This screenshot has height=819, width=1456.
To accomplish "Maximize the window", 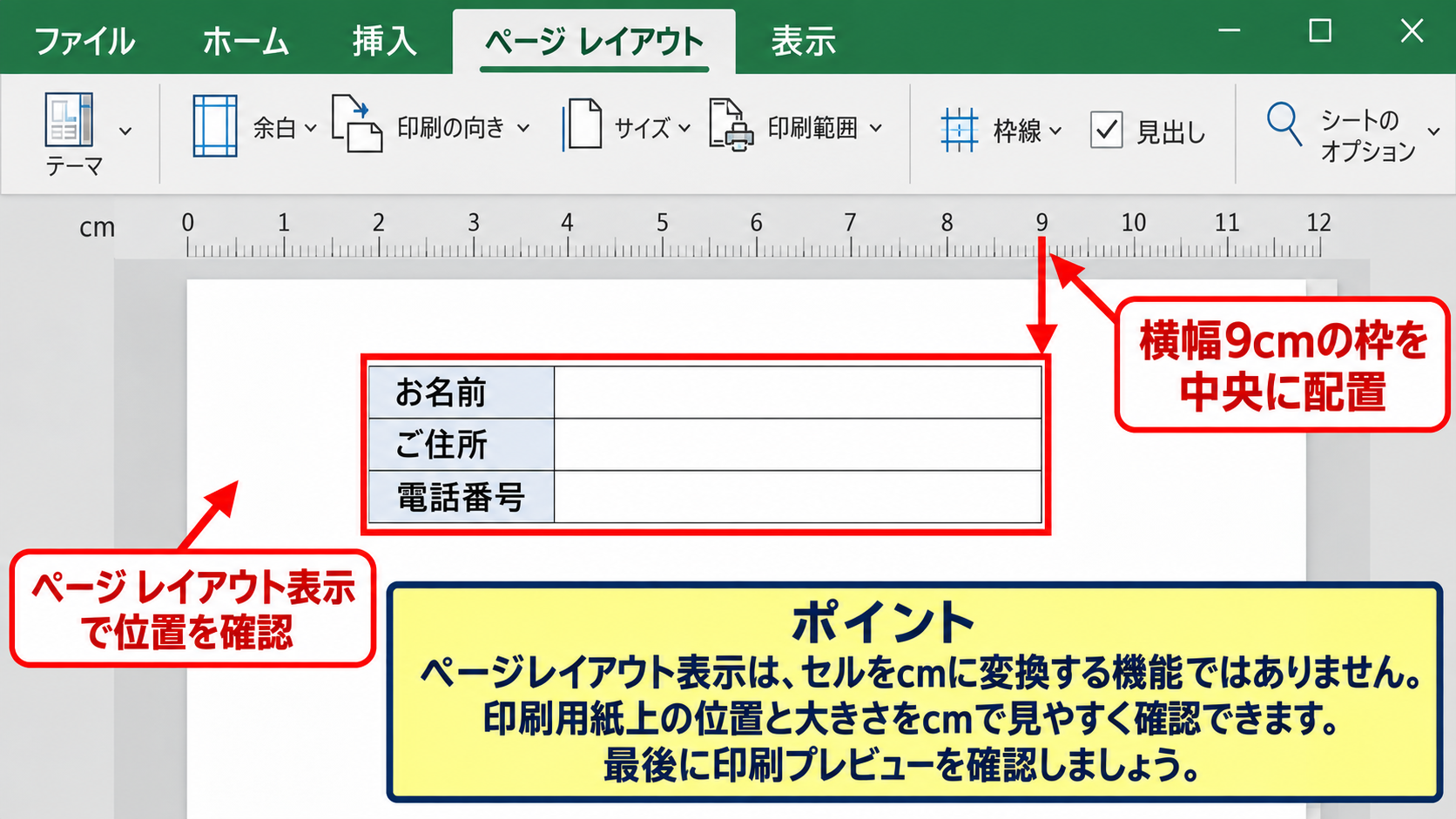I will pyautogui.click(x=1320, y=31).
